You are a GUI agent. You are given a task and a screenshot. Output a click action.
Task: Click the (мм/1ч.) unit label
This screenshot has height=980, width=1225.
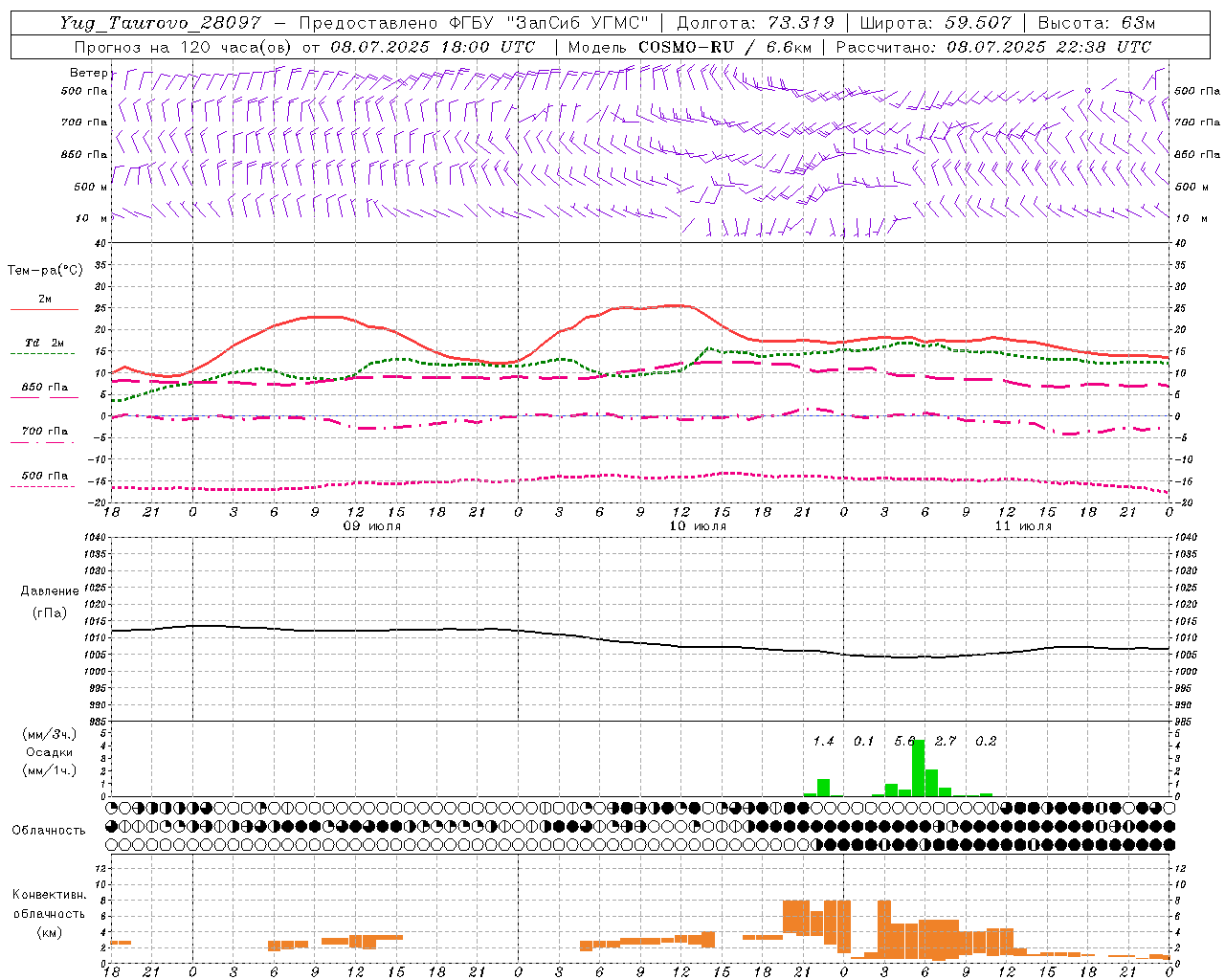point(50,770)
